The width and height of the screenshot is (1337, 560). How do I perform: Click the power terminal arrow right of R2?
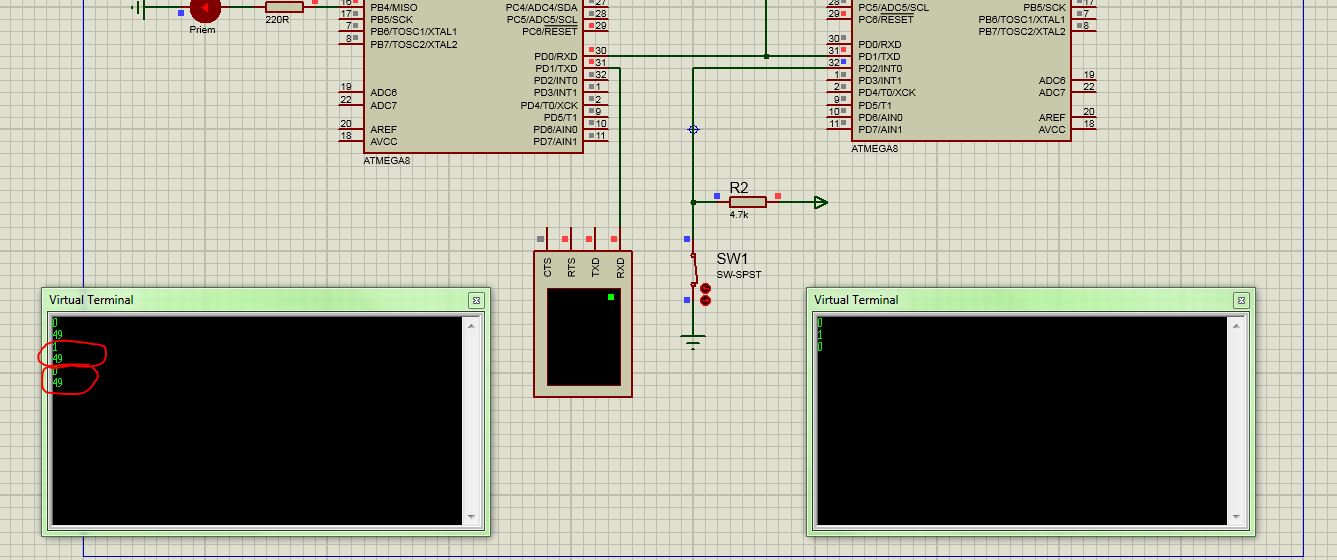821,202
